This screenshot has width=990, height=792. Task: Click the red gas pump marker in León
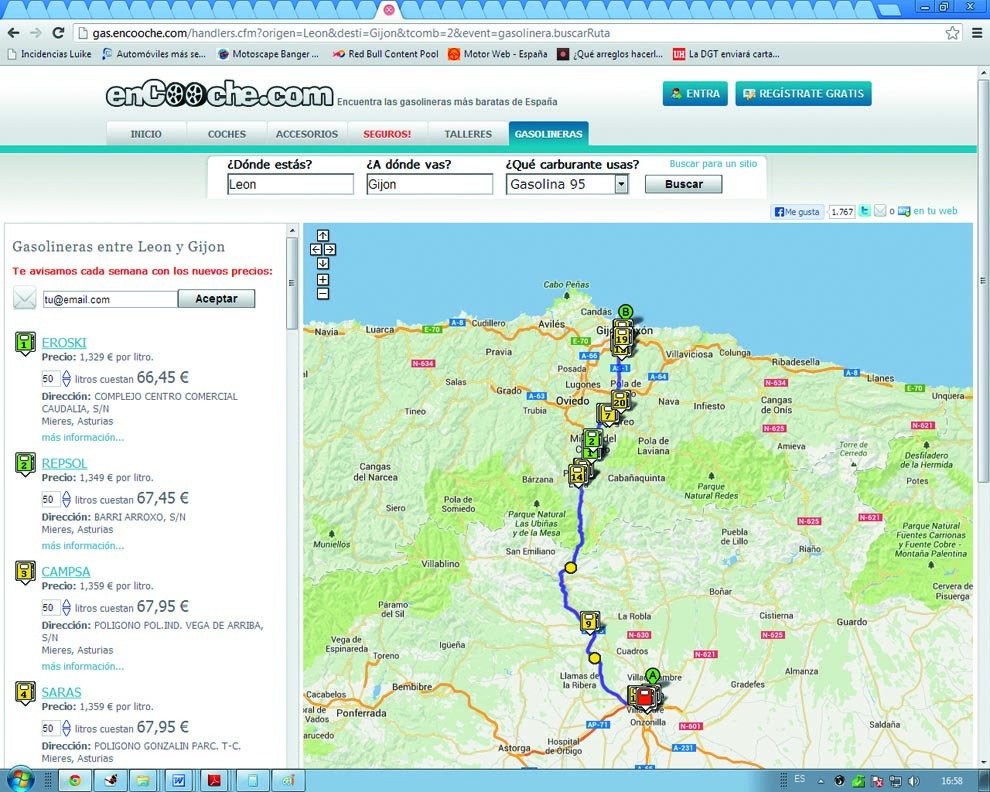(645, 698)
